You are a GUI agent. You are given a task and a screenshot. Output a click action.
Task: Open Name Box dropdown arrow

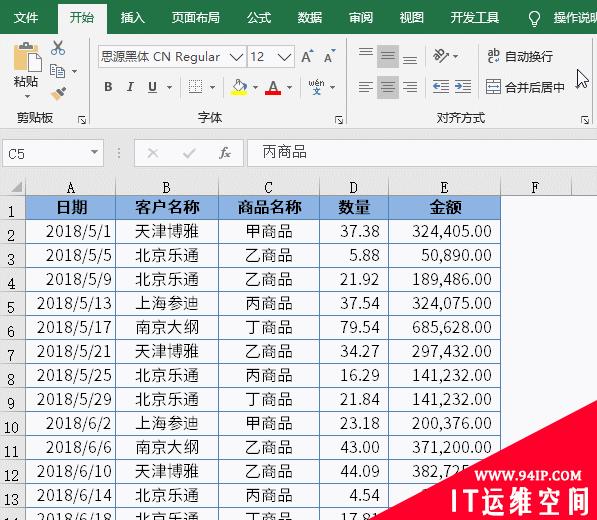tap(94, 152)
